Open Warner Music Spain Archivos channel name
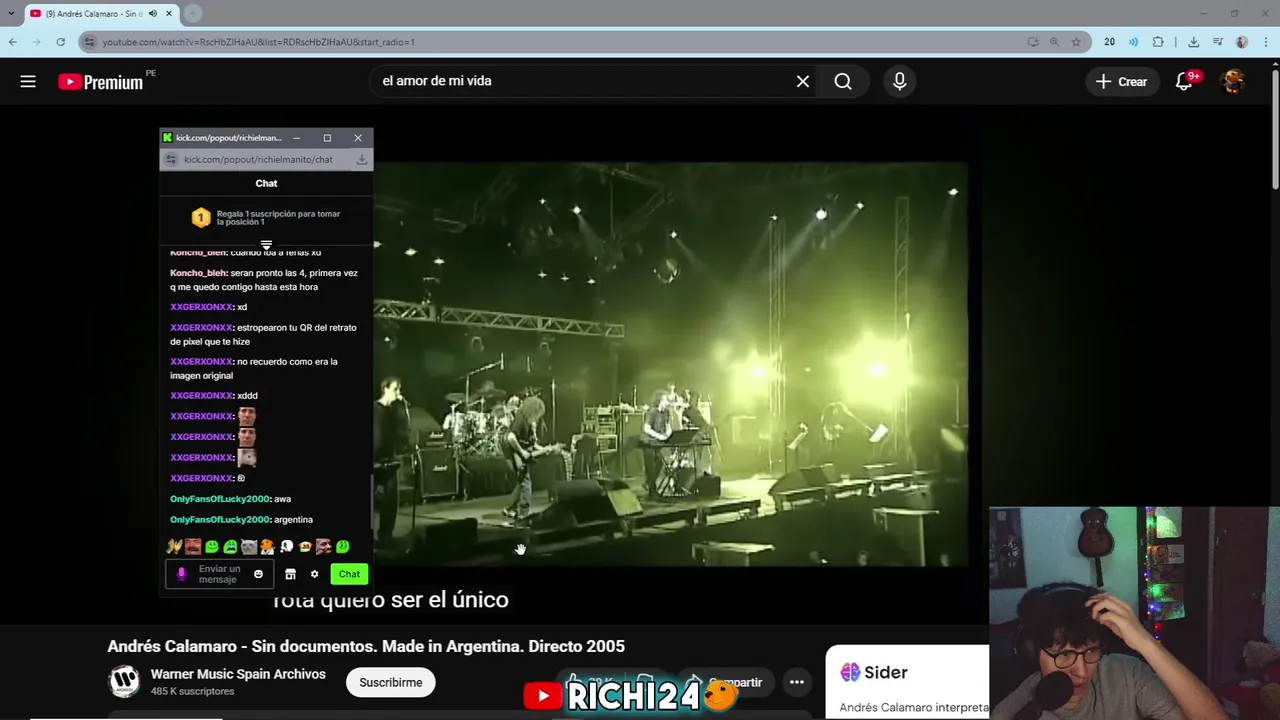 [x=238, y=674]
